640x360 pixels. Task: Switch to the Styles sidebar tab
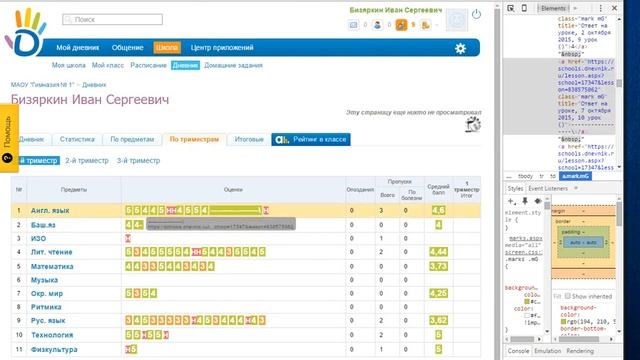coord(515,189)
